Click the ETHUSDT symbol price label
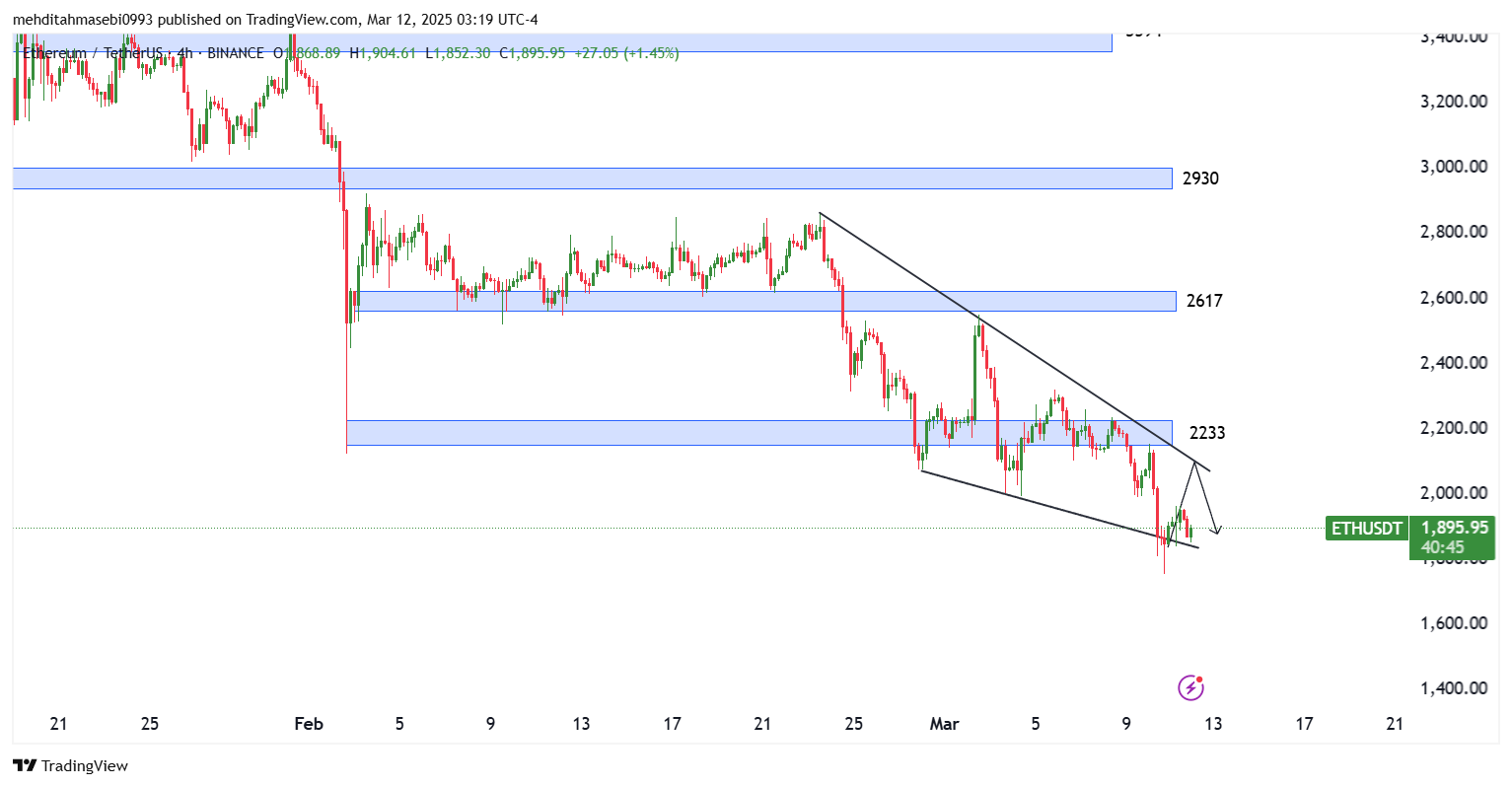The width and height of the screenshot is (1512, 787). (1366, 529)
